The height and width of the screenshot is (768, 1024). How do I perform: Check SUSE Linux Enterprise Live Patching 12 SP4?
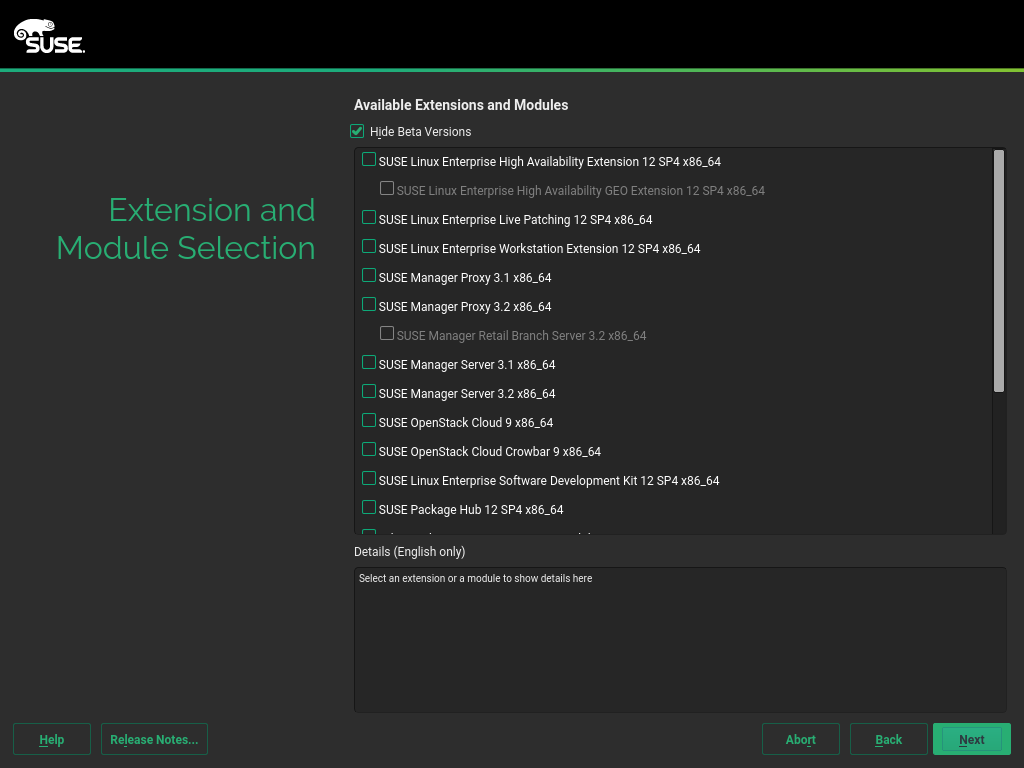click(x=369, y=218)
